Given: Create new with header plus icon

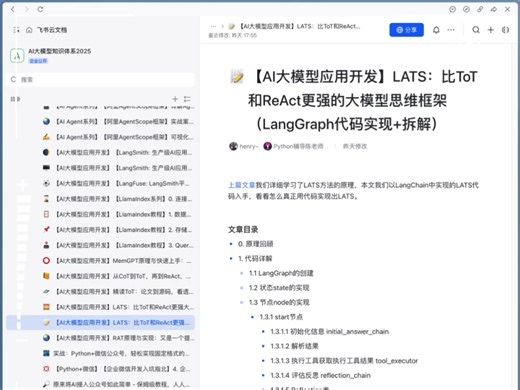Looking at the screenshot, I should point(491,30).
